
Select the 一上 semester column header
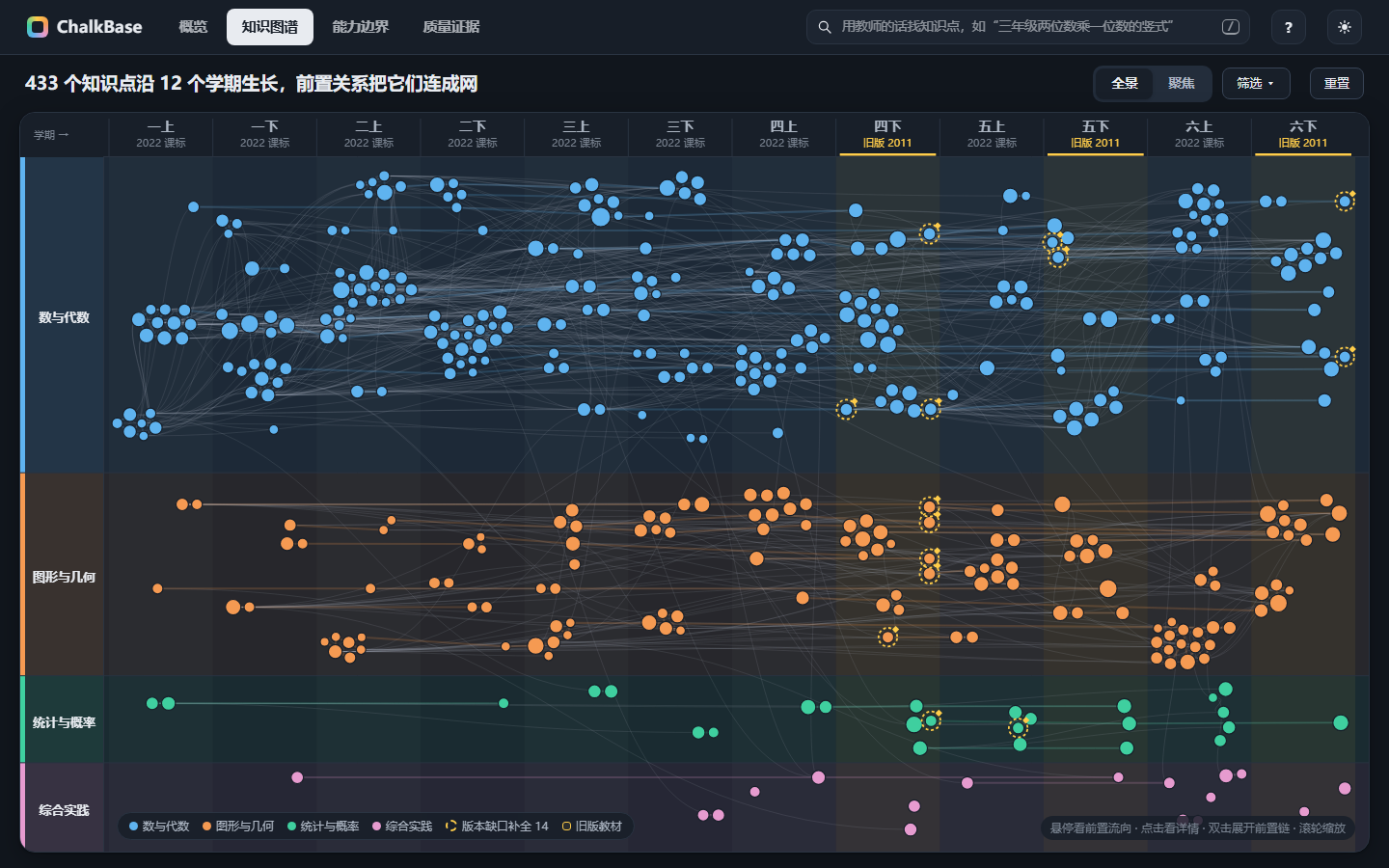tap(161, 134)
